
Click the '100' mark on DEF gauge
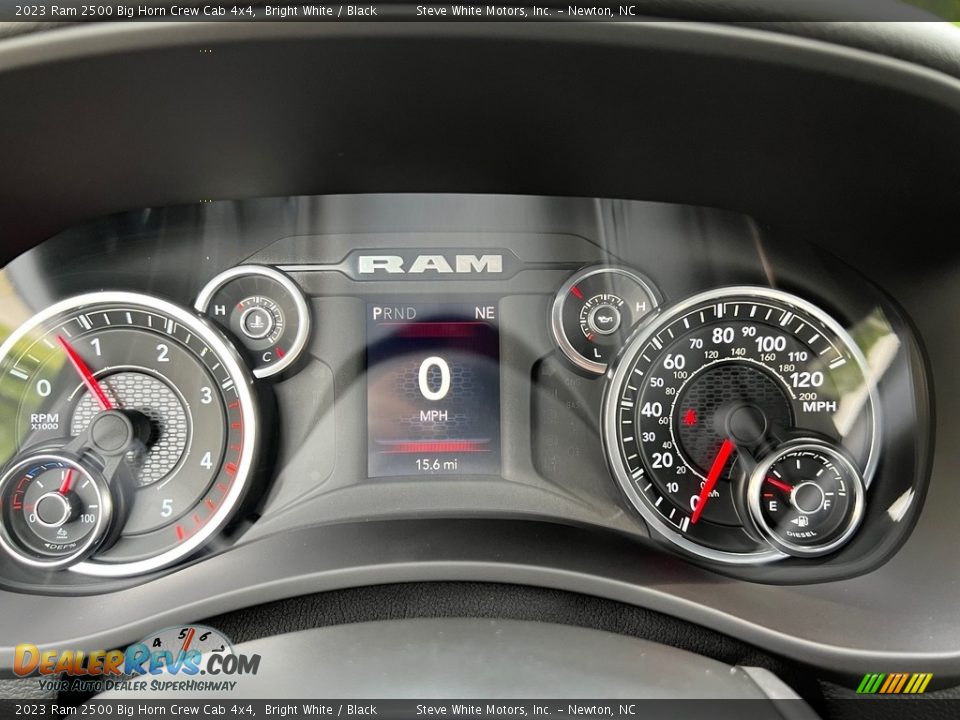point(87,519)
